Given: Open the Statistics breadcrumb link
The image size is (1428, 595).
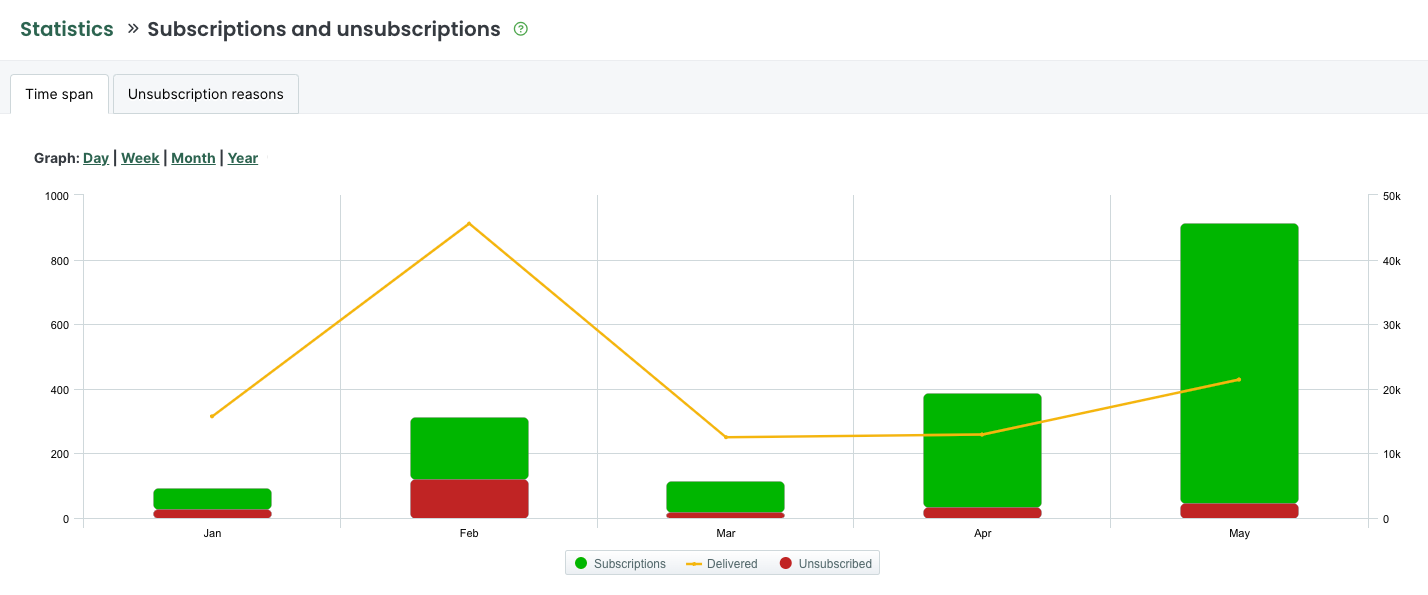Looking at the screenshot, I should pyautogui.click(x=67, y=29).
